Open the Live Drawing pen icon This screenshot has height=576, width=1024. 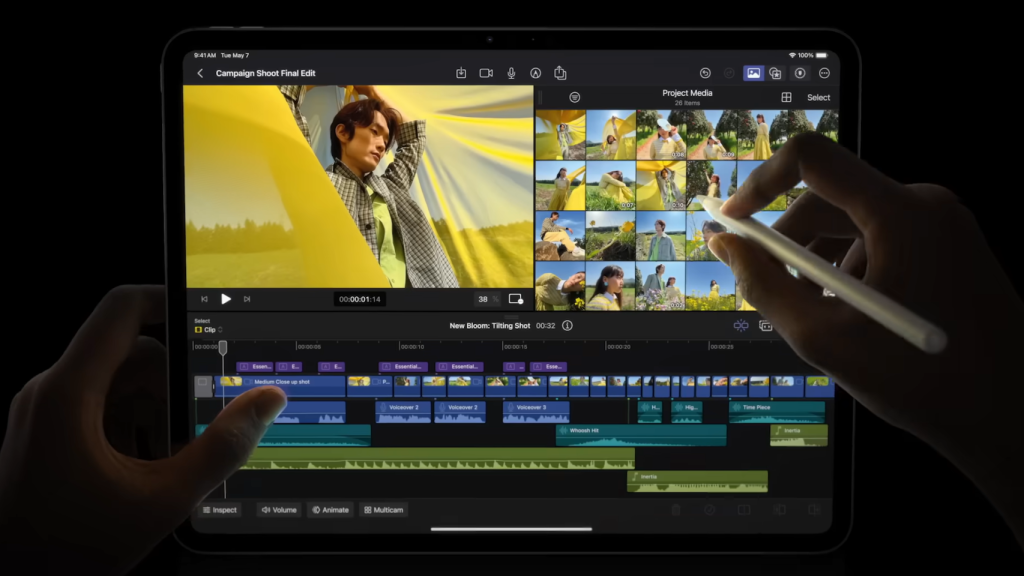point(536,73)
